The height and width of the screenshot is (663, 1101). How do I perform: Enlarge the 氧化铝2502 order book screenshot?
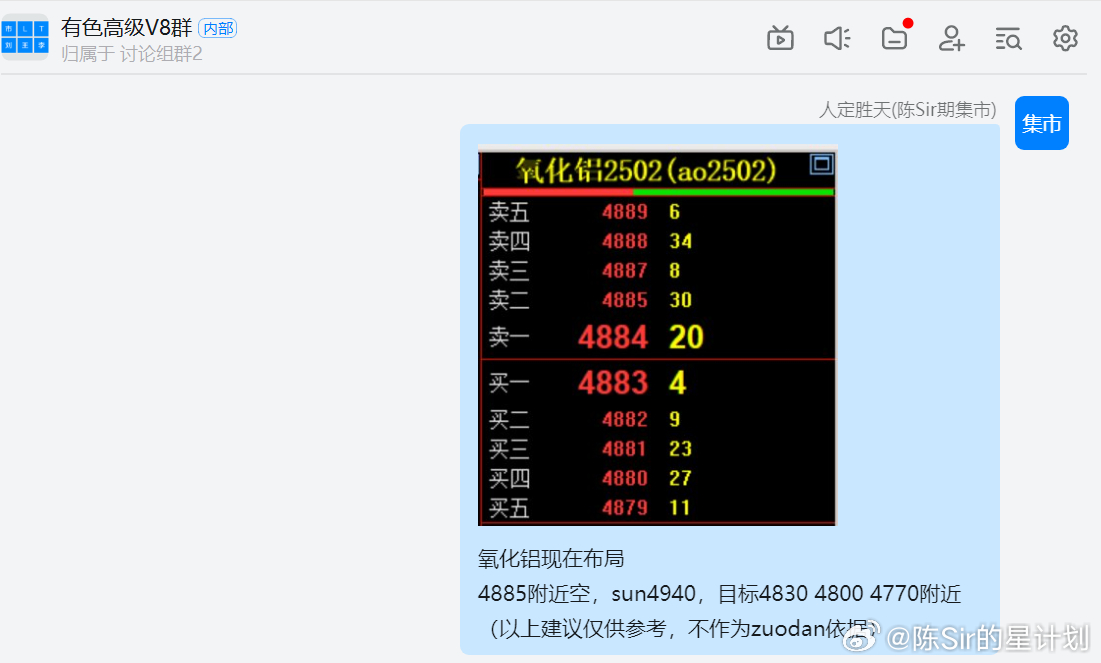point(657,335)
